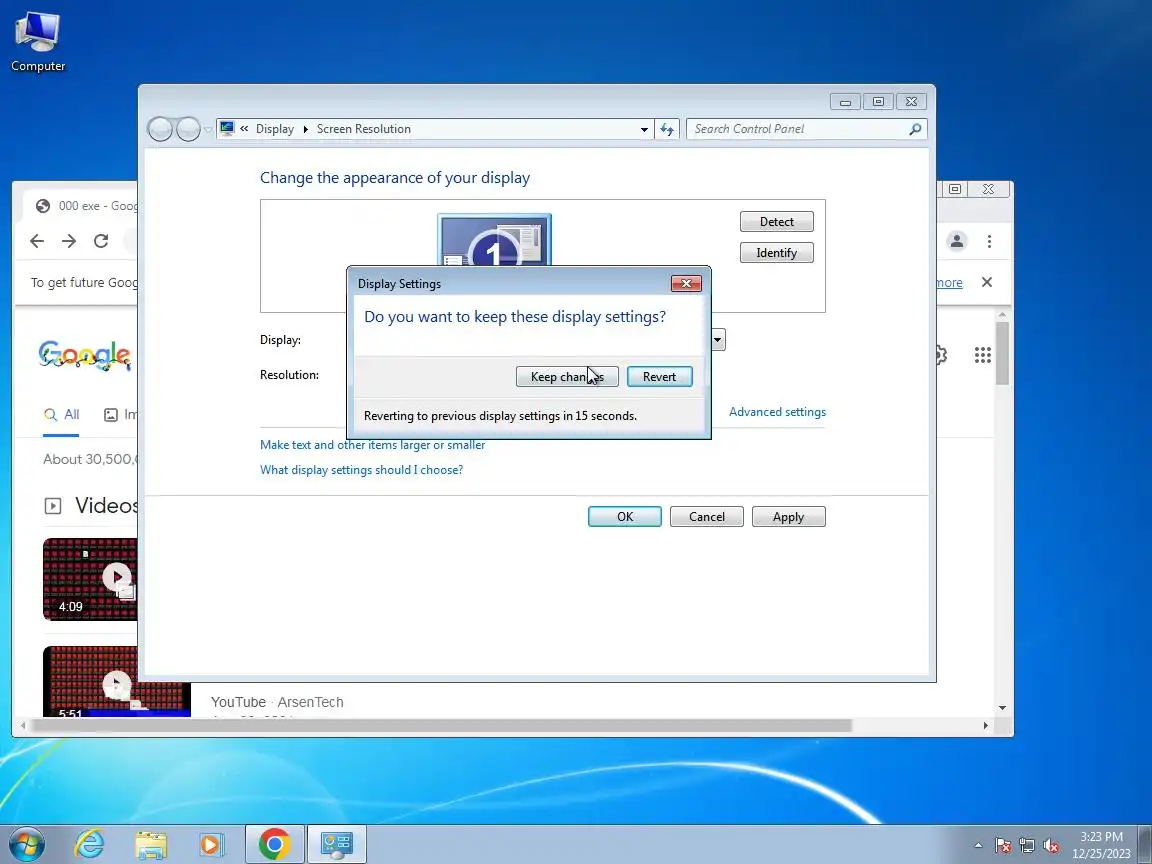Open the taskbar clock showing 3:23 PM
The image size is (1152, 864).
click(1101, 845)
